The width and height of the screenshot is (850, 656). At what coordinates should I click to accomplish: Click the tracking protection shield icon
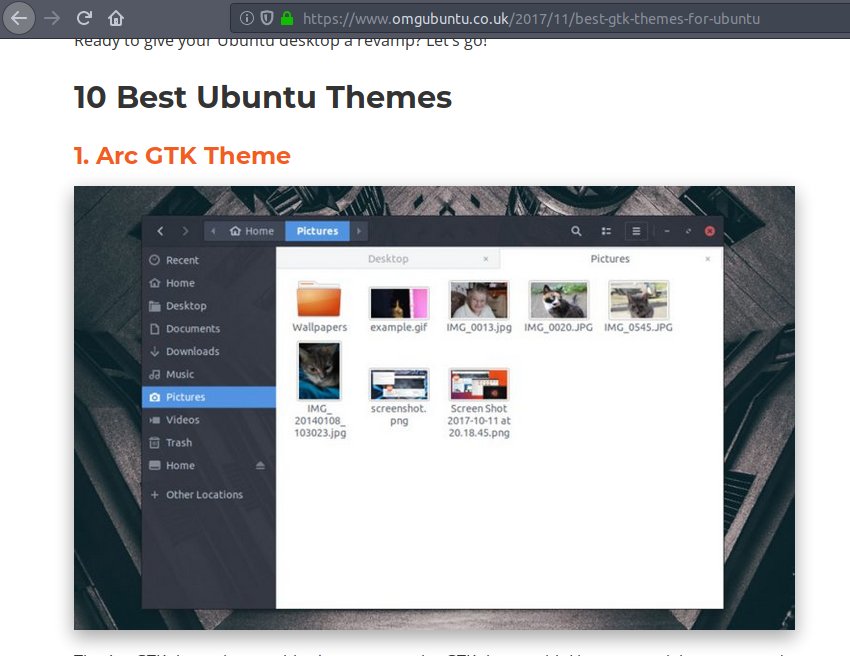(267, 18)
